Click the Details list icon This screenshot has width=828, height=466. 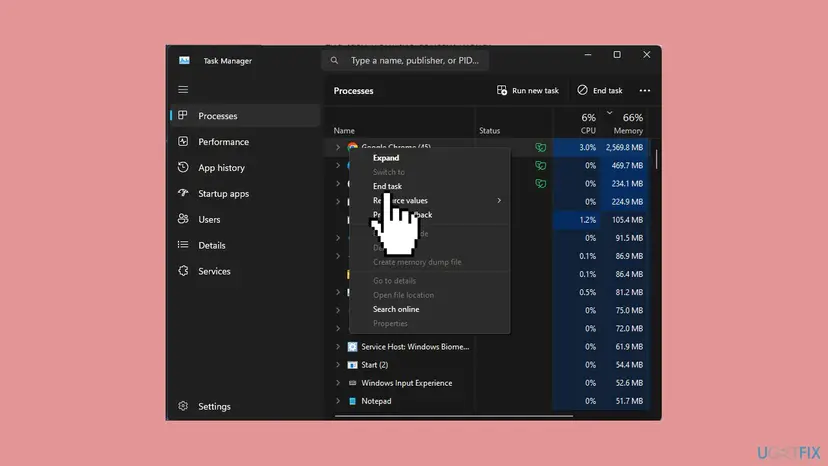pyautogui.click(x=183, y=245)
